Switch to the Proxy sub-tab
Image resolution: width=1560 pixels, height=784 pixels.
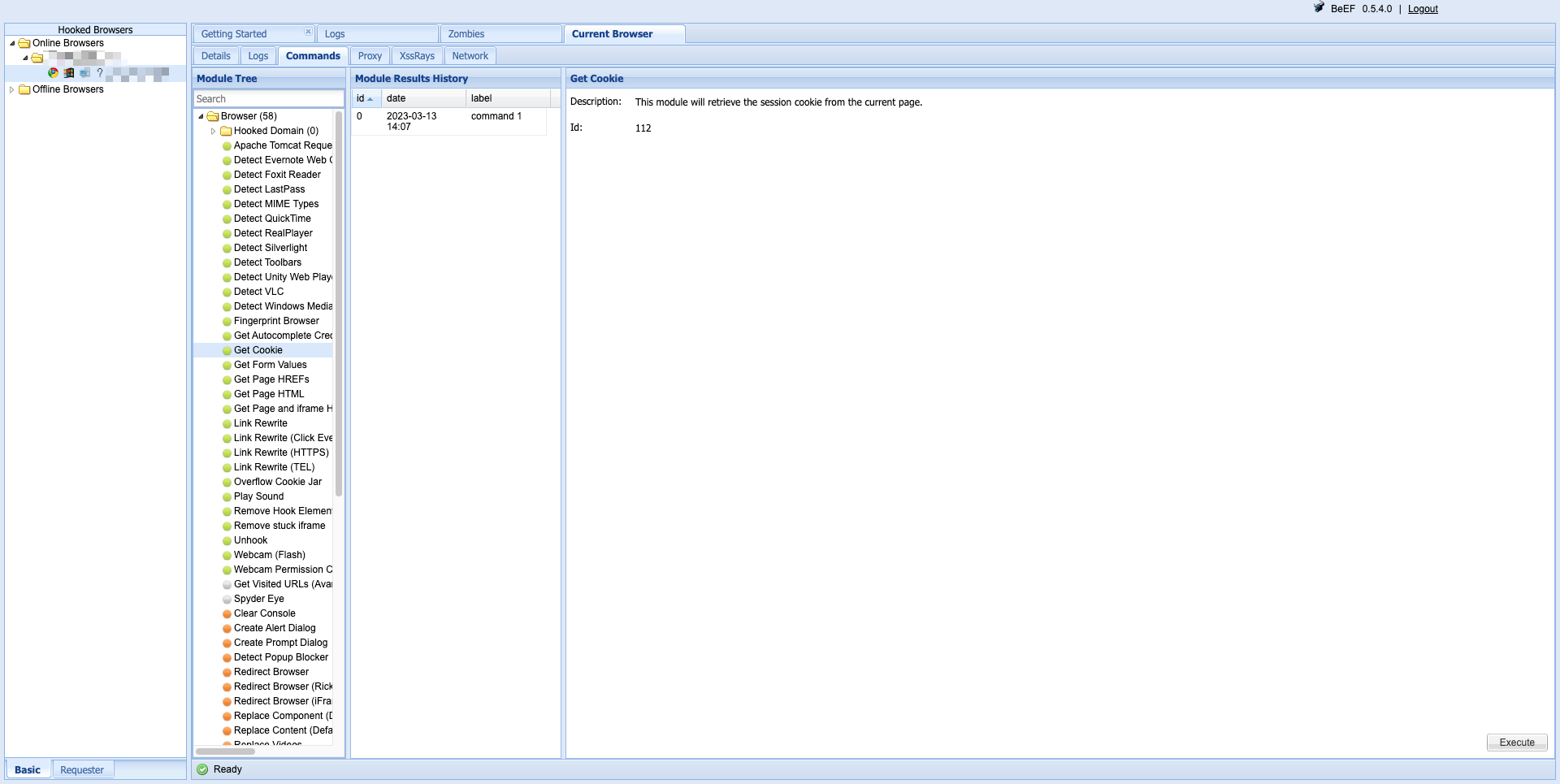click(370, 56)
